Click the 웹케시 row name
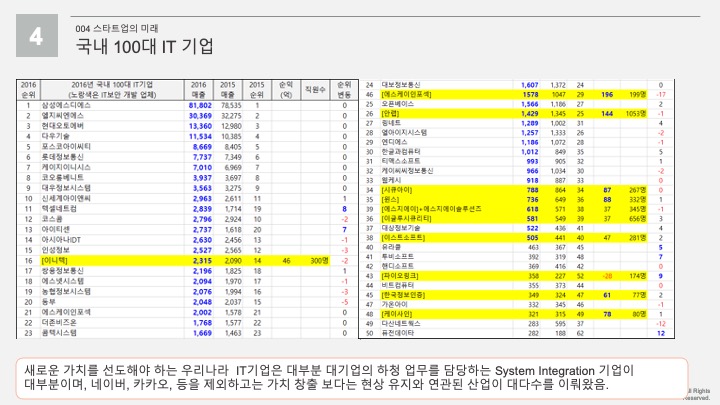This screenshot has width=720, height=405. 391,180
